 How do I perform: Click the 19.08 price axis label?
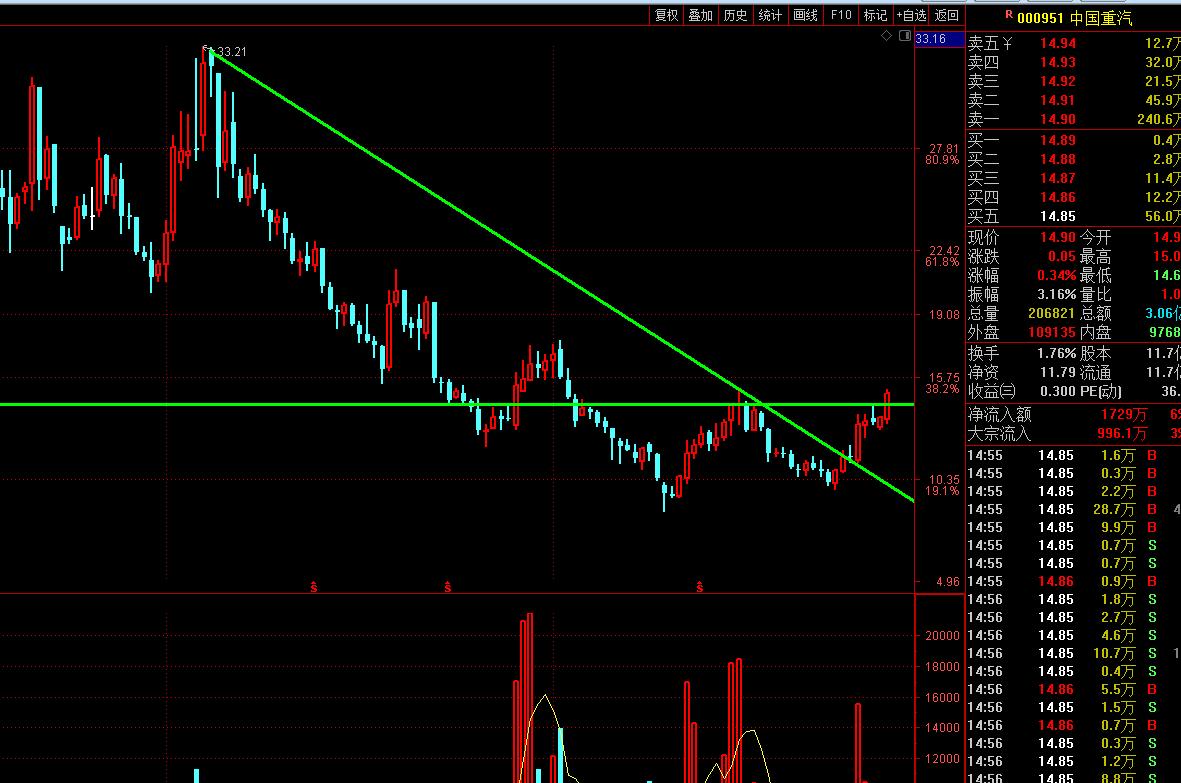coord(944,315)
